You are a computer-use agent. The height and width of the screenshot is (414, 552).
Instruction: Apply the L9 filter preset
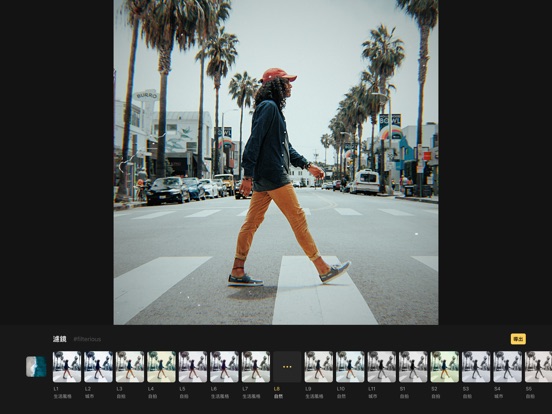click(x=319, y=366)
